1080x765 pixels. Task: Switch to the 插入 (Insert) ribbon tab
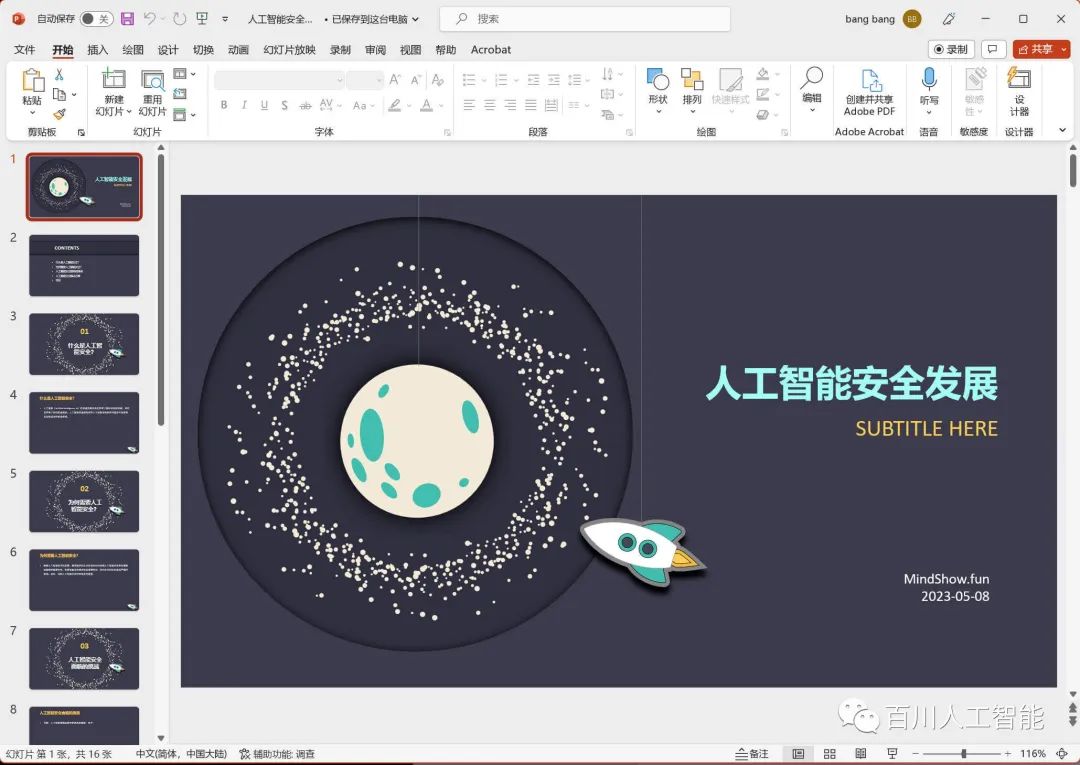[97, 49]
